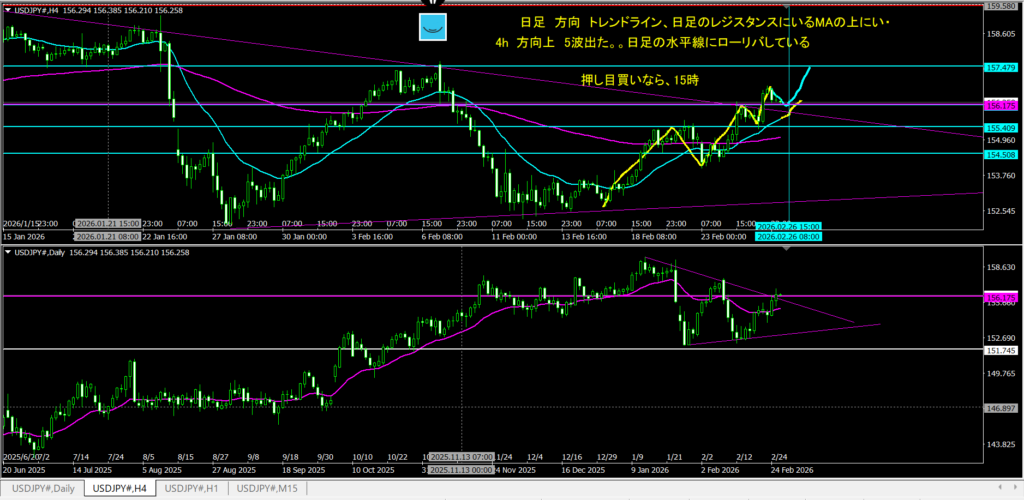Select the 2025.11.13 07:00 time label
Image resolution: width=1024 pixels, height=500 pixels.
click(x=462, y=456)
